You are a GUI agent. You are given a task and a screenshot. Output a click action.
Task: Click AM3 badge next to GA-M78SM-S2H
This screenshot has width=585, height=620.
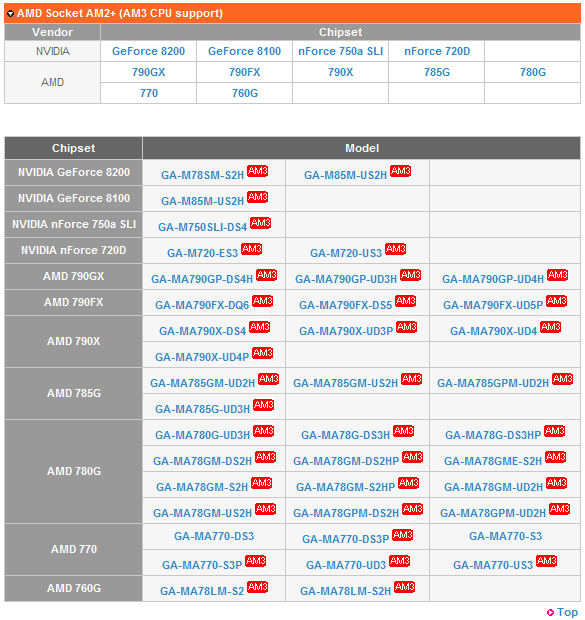click(x=257, y=171)
